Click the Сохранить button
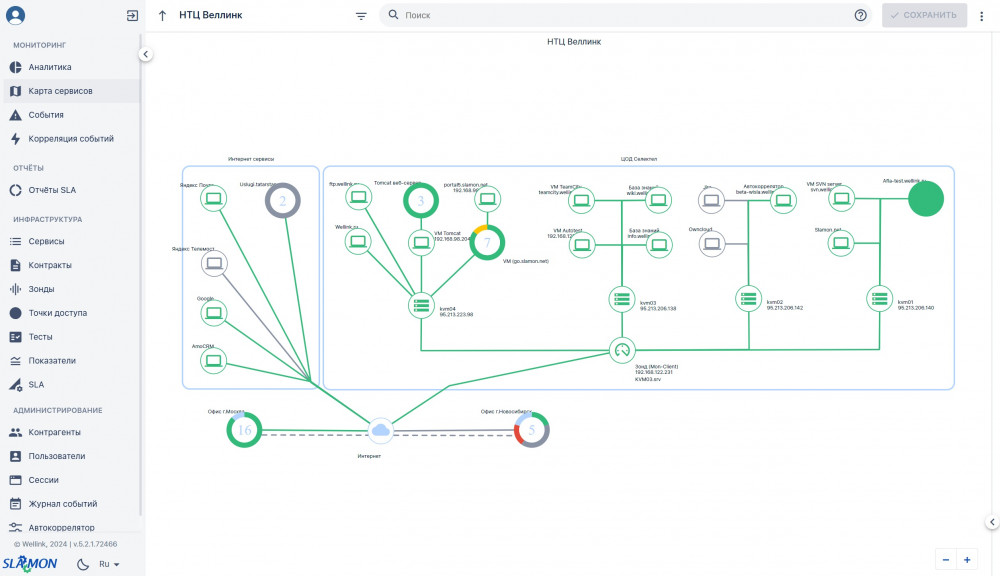The height and width of the screenshot is (576, 1000). pos(924,15)
